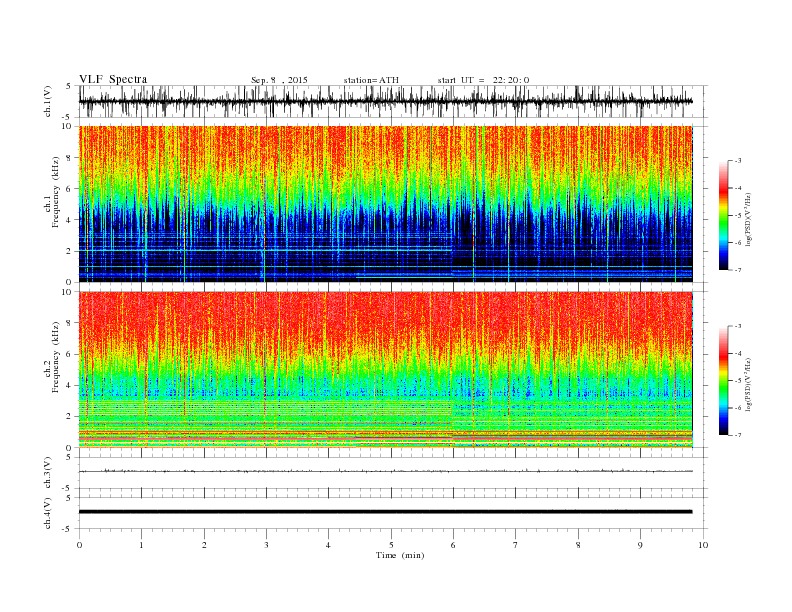Click the "8" tick label on the time axis
792x612 pixels.
(578, 545)
